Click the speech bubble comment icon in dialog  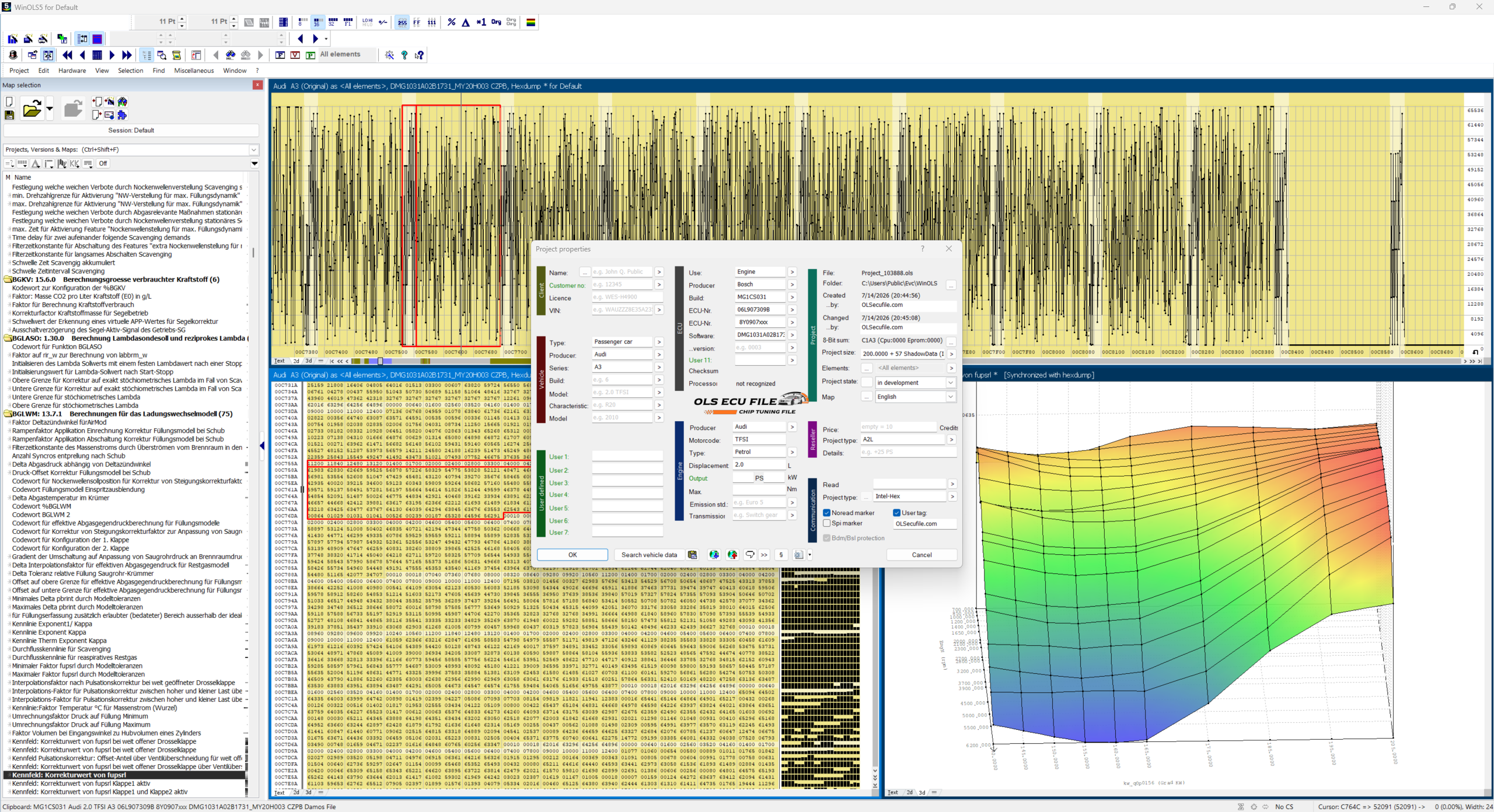750,555
